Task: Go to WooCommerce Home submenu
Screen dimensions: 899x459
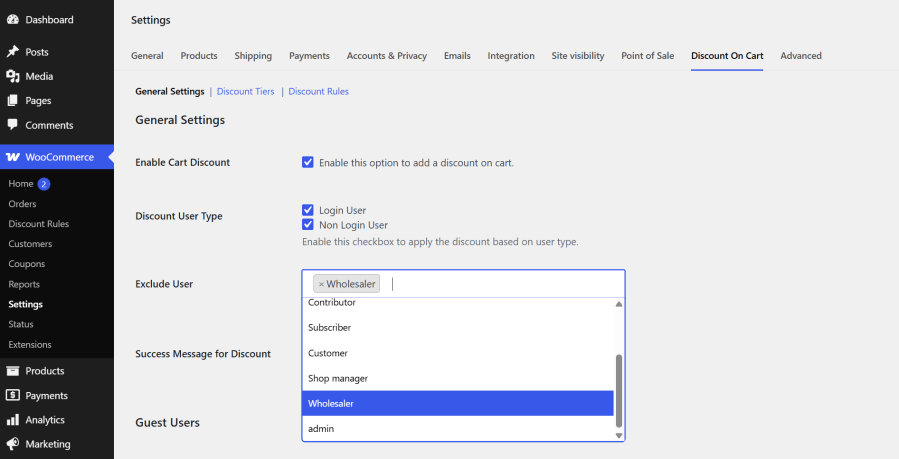Action: [21, 184]
